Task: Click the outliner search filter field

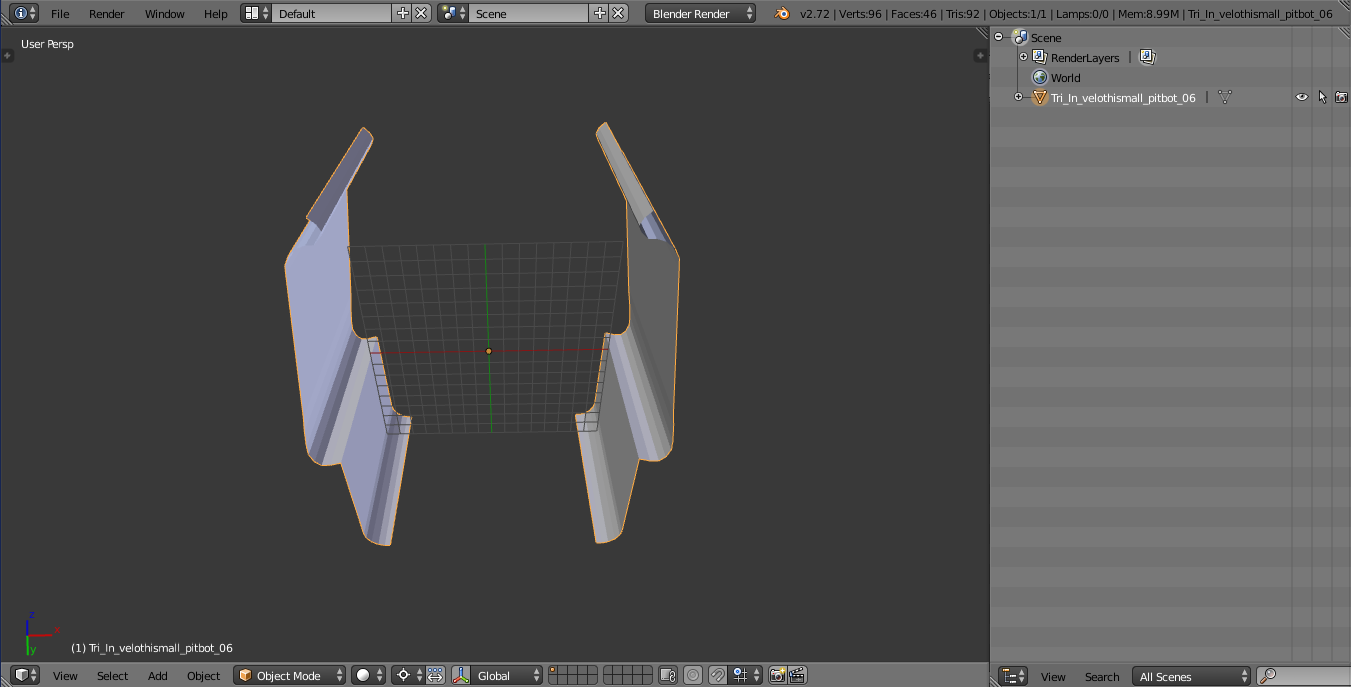Action: [x=1303, y=676]
